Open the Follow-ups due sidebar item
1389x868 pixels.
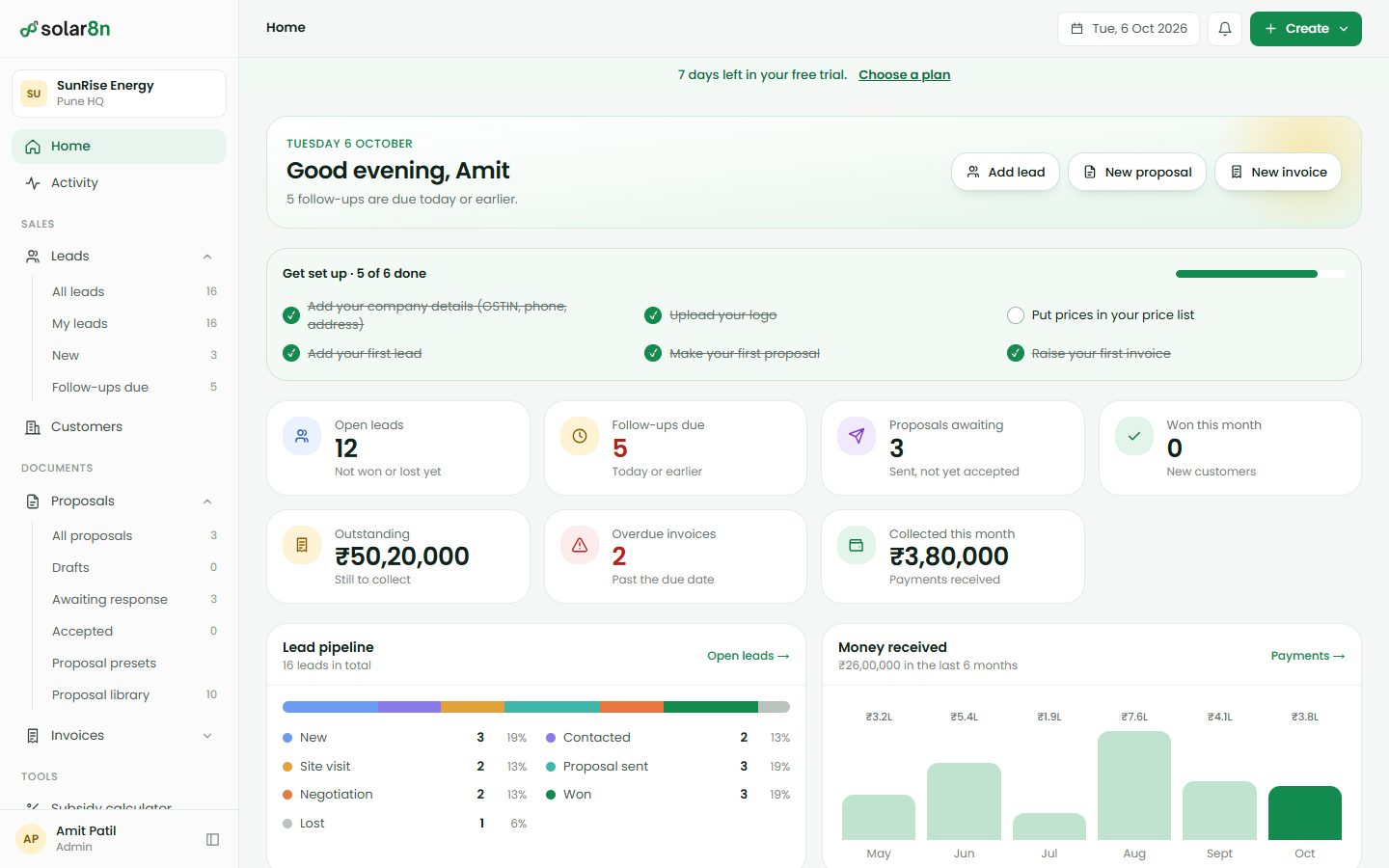click(134, 388)
